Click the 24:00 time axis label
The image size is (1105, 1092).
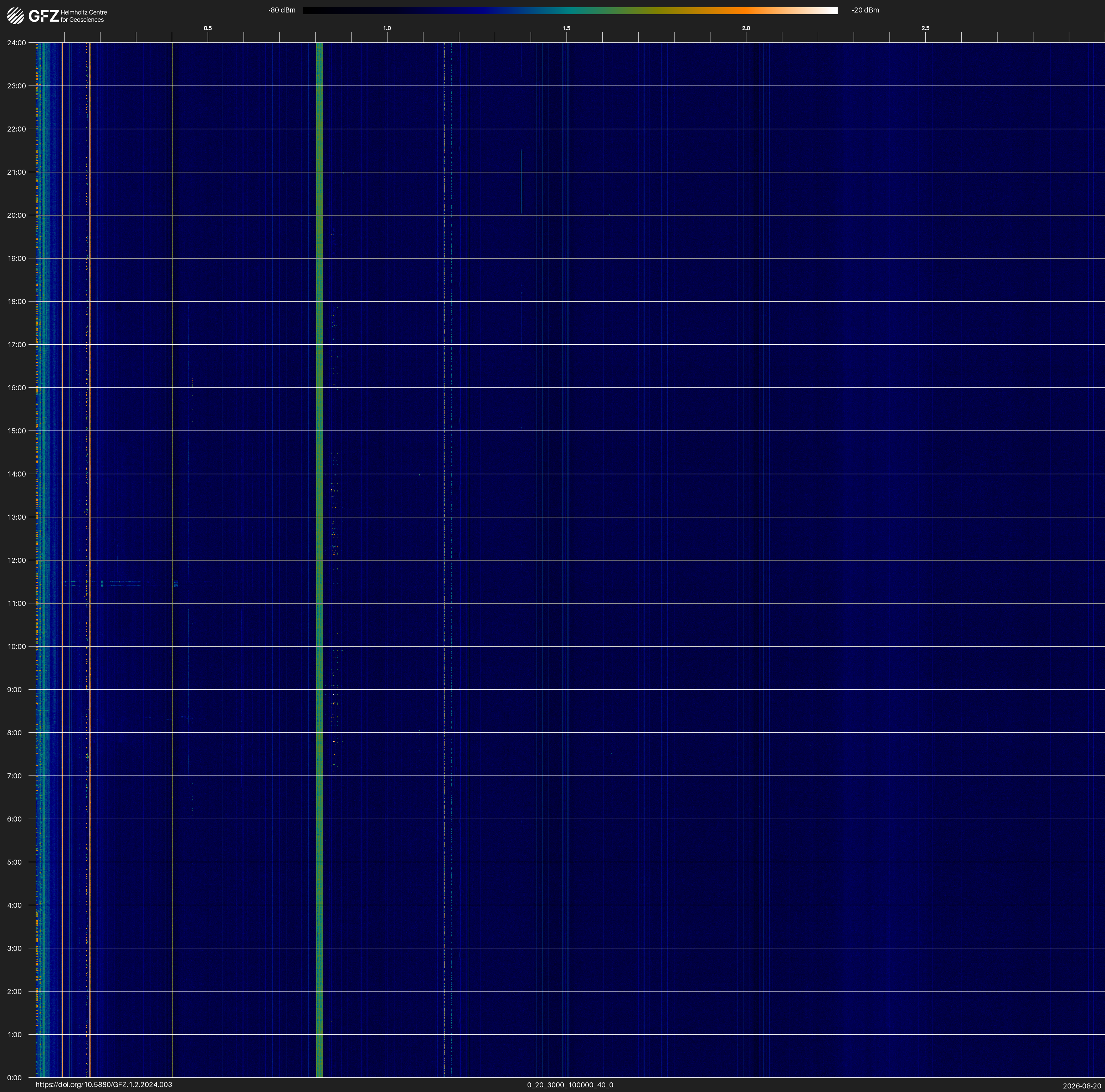point(16,43)
